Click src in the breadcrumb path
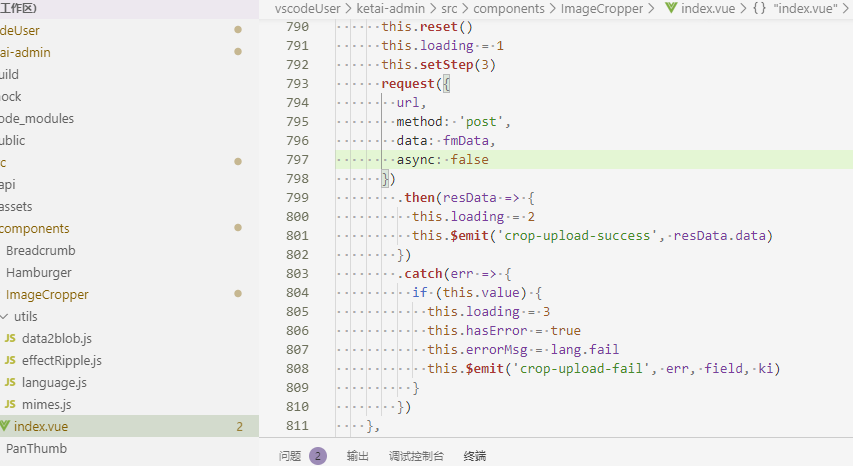 449,8
